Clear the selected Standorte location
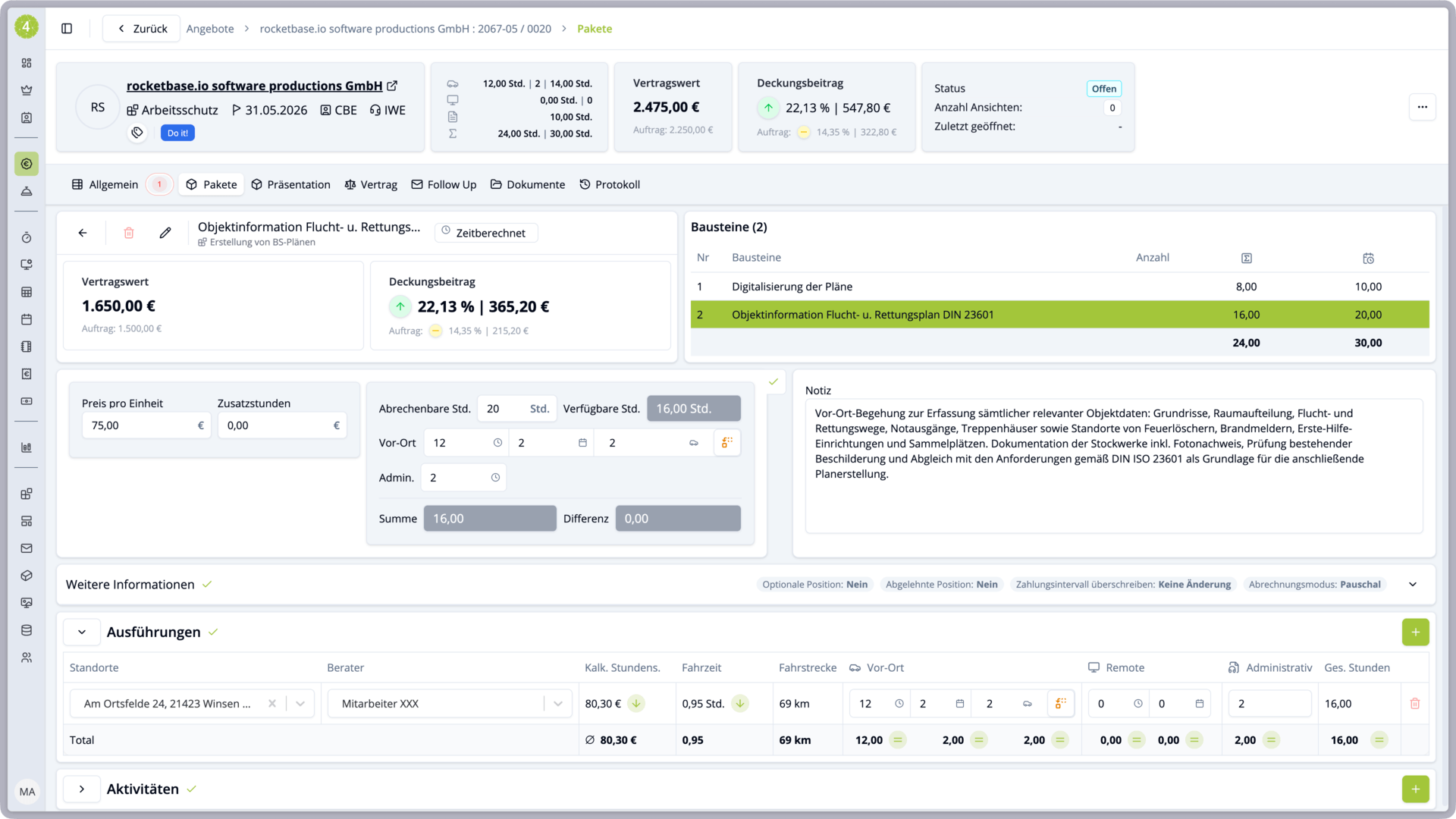Screen dimensions: 1456x819 (271, 704)
